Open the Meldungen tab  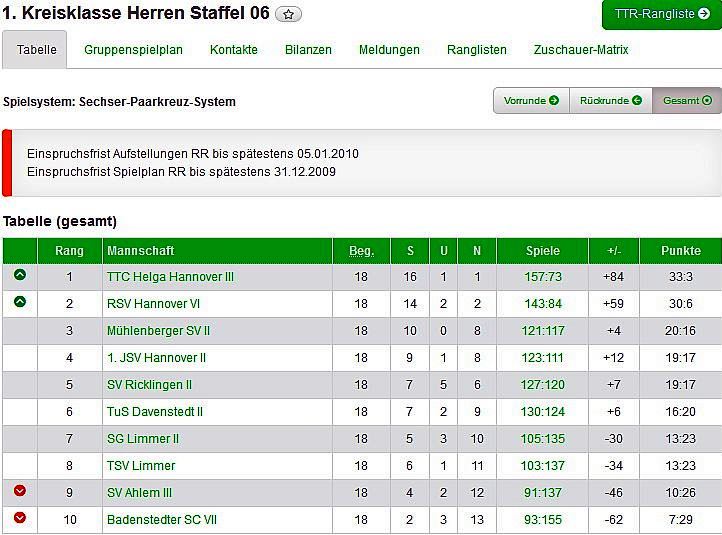(x=389, y=50)
